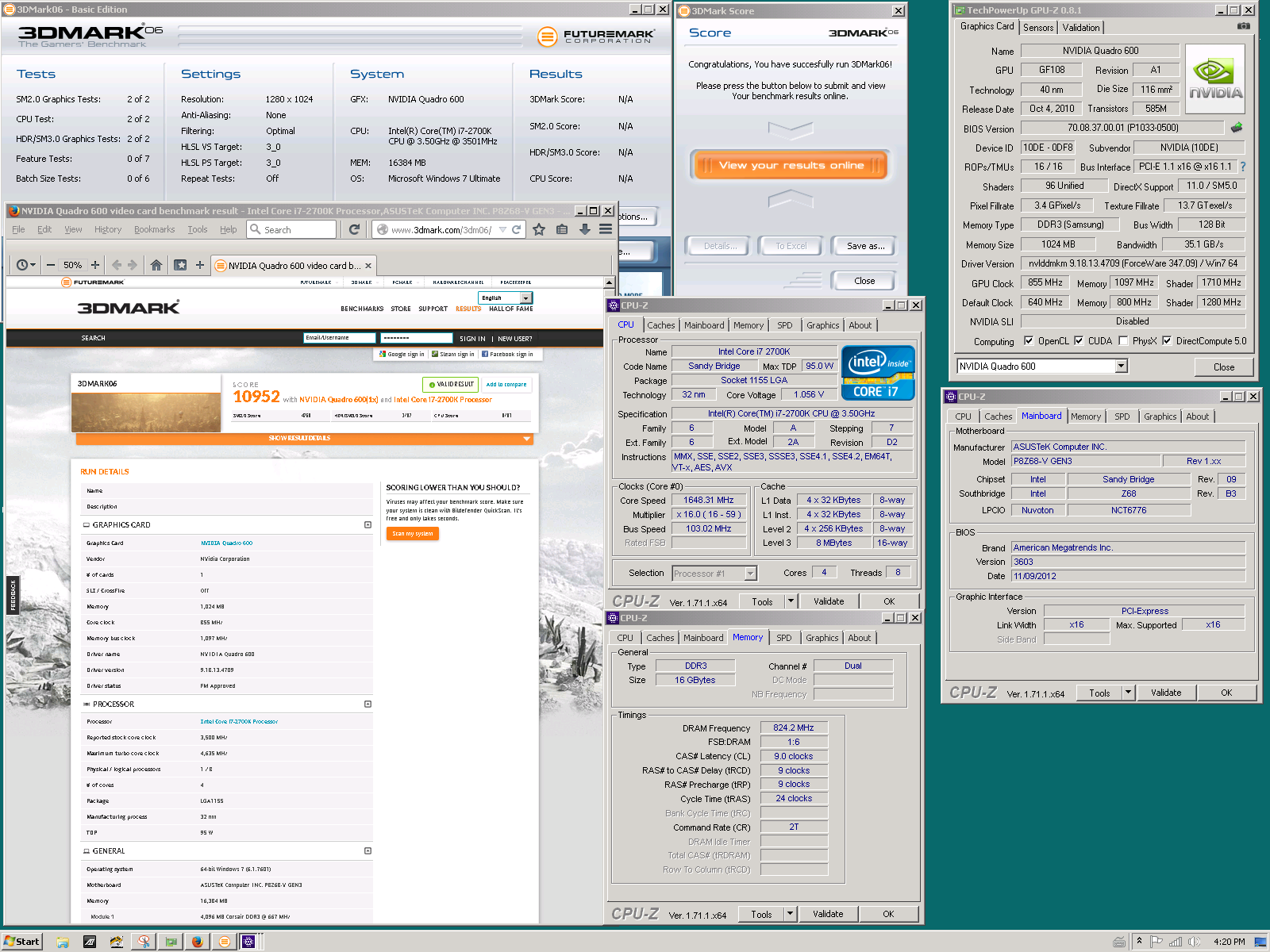Click Close button in 3DMark Score window
Screen dimensions: 1270x952
864,281
